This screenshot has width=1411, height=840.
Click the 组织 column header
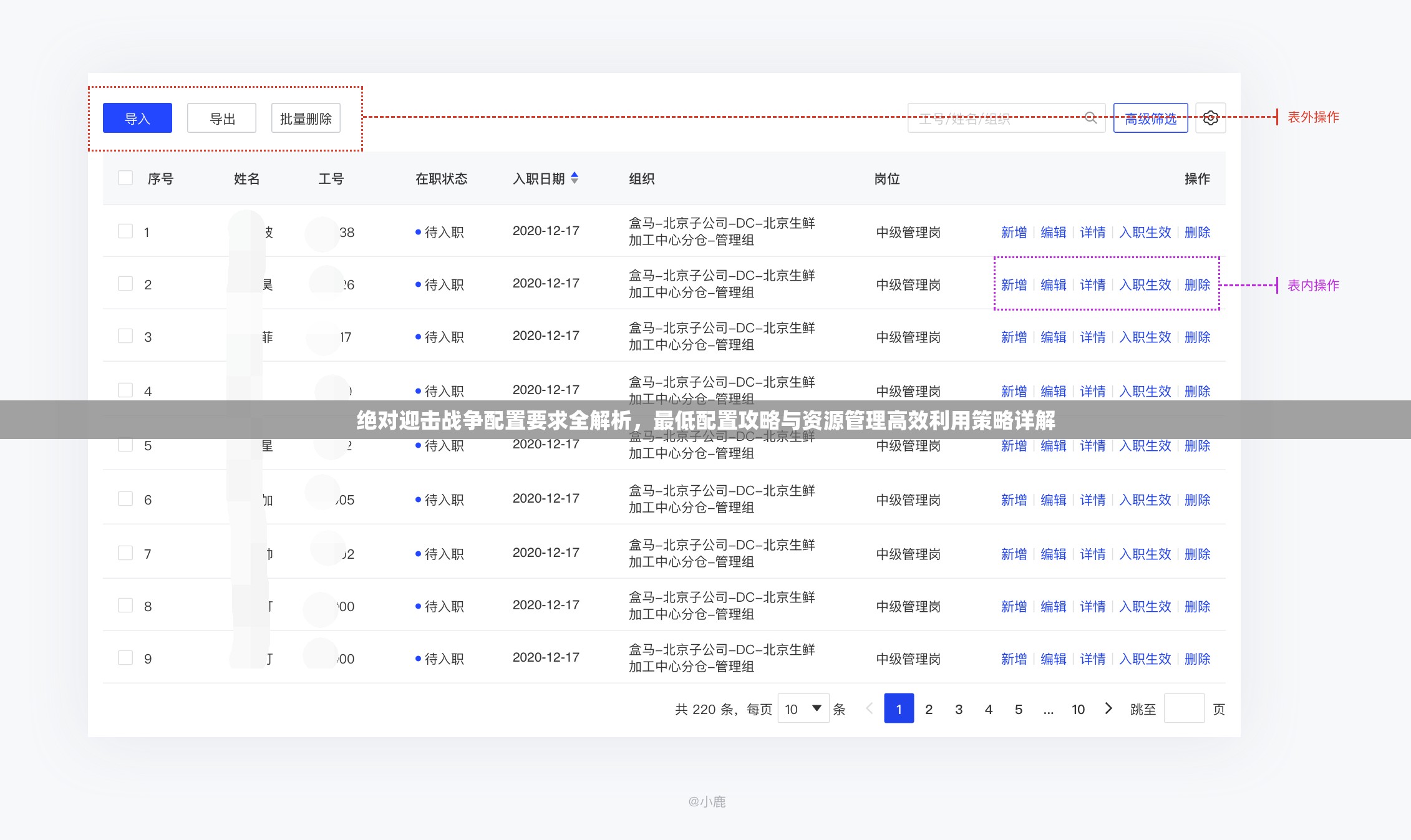(641, 178)
